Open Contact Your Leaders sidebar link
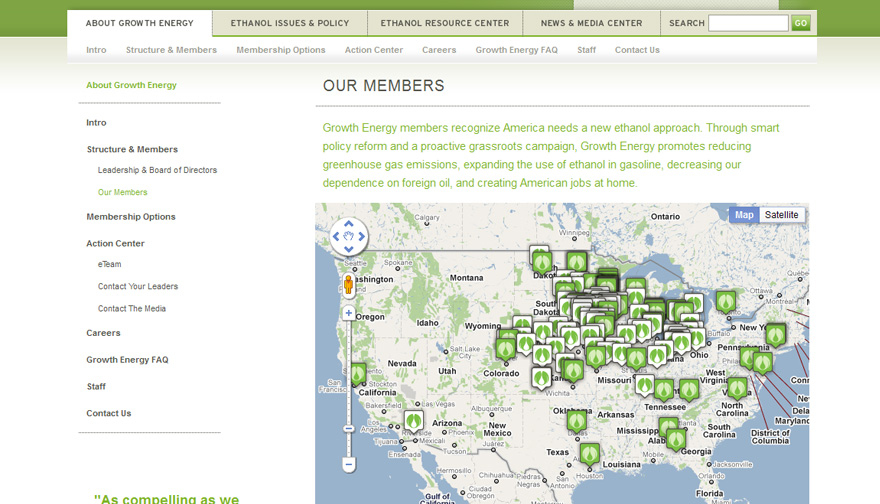 (x=138, y=286)
